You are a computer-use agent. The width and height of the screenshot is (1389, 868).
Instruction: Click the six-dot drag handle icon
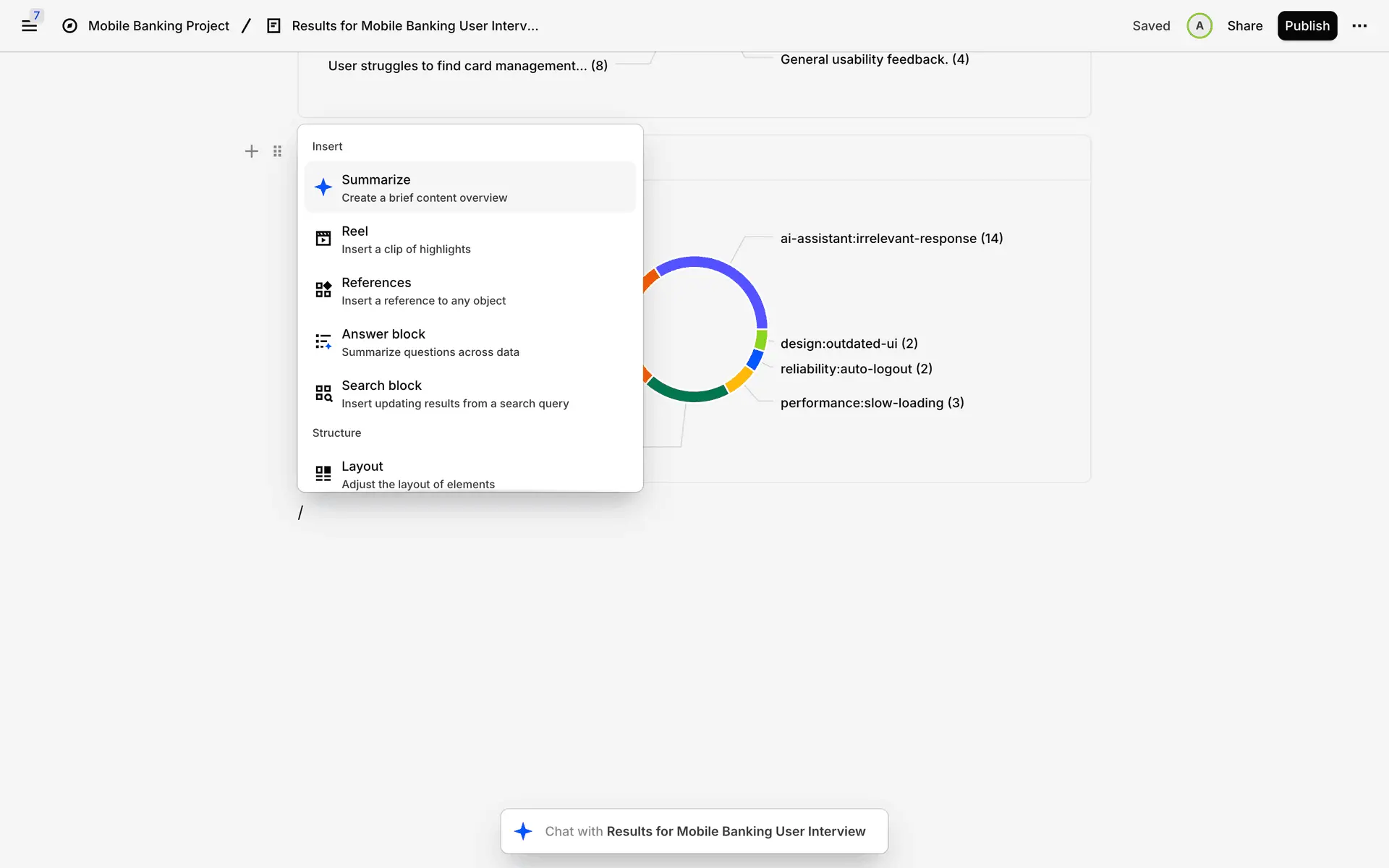coord(277,151)
